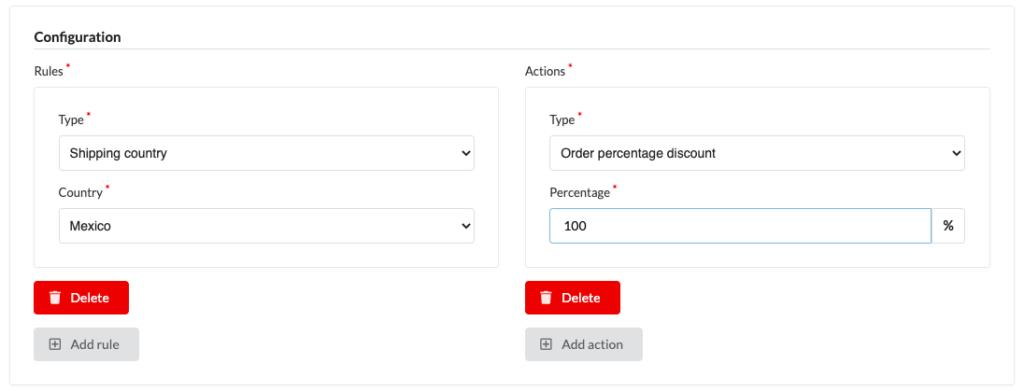Open the Rules Type dropdown showing Shipping country
1024x391 pixels.
[x=266, y=153]
